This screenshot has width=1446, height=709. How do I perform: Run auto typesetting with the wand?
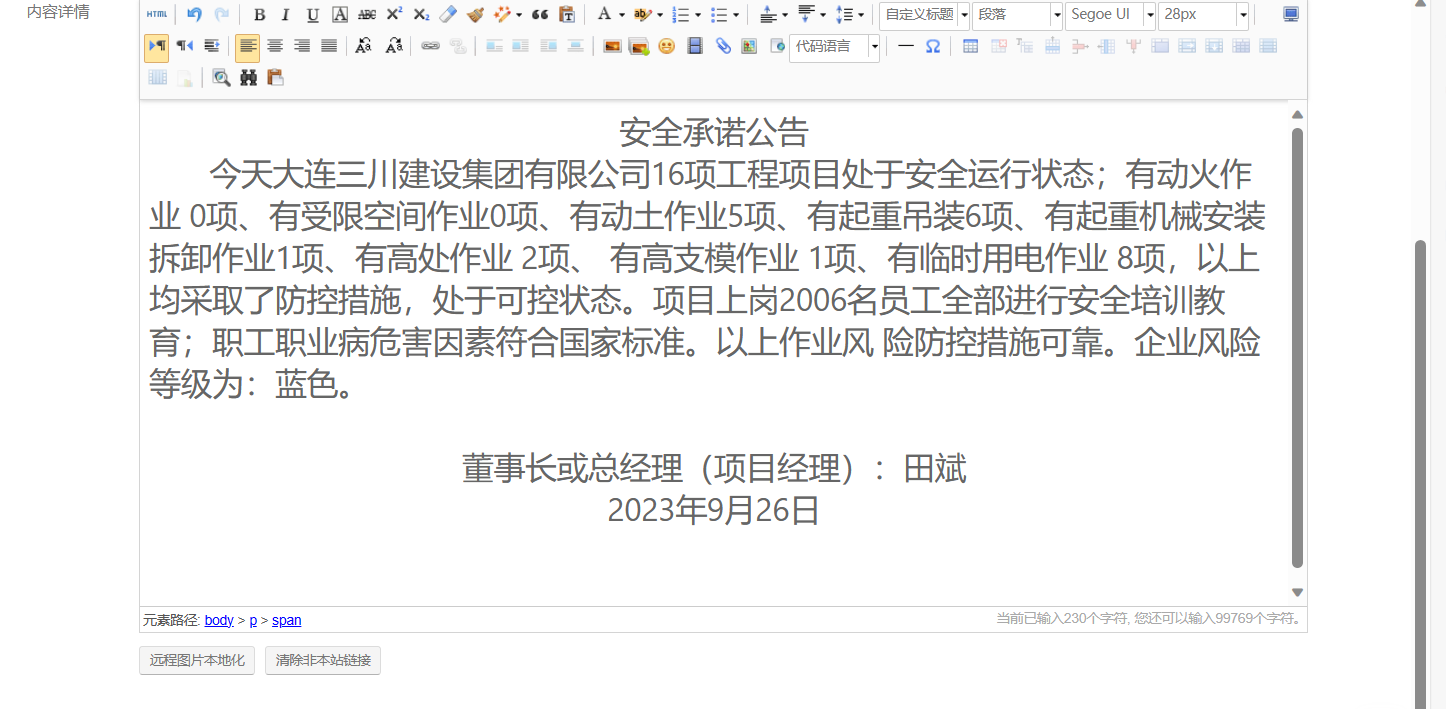tap(502, 15)
